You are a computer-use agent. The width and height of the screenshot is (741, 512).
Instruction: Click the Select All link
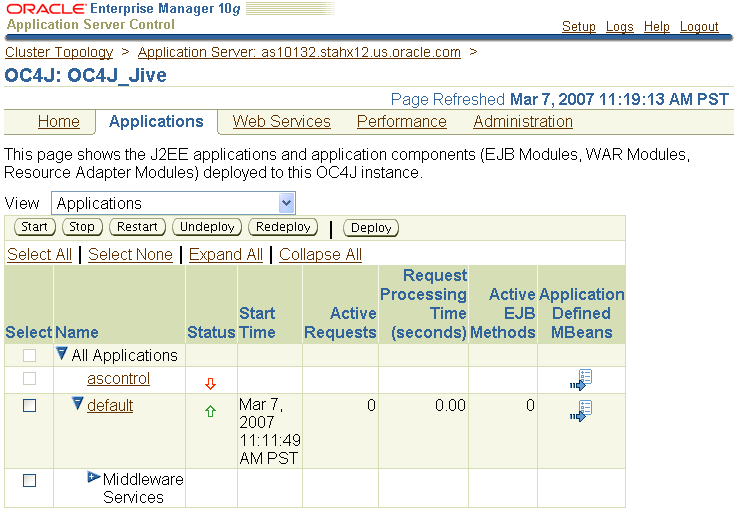click(x=39, y=254)
